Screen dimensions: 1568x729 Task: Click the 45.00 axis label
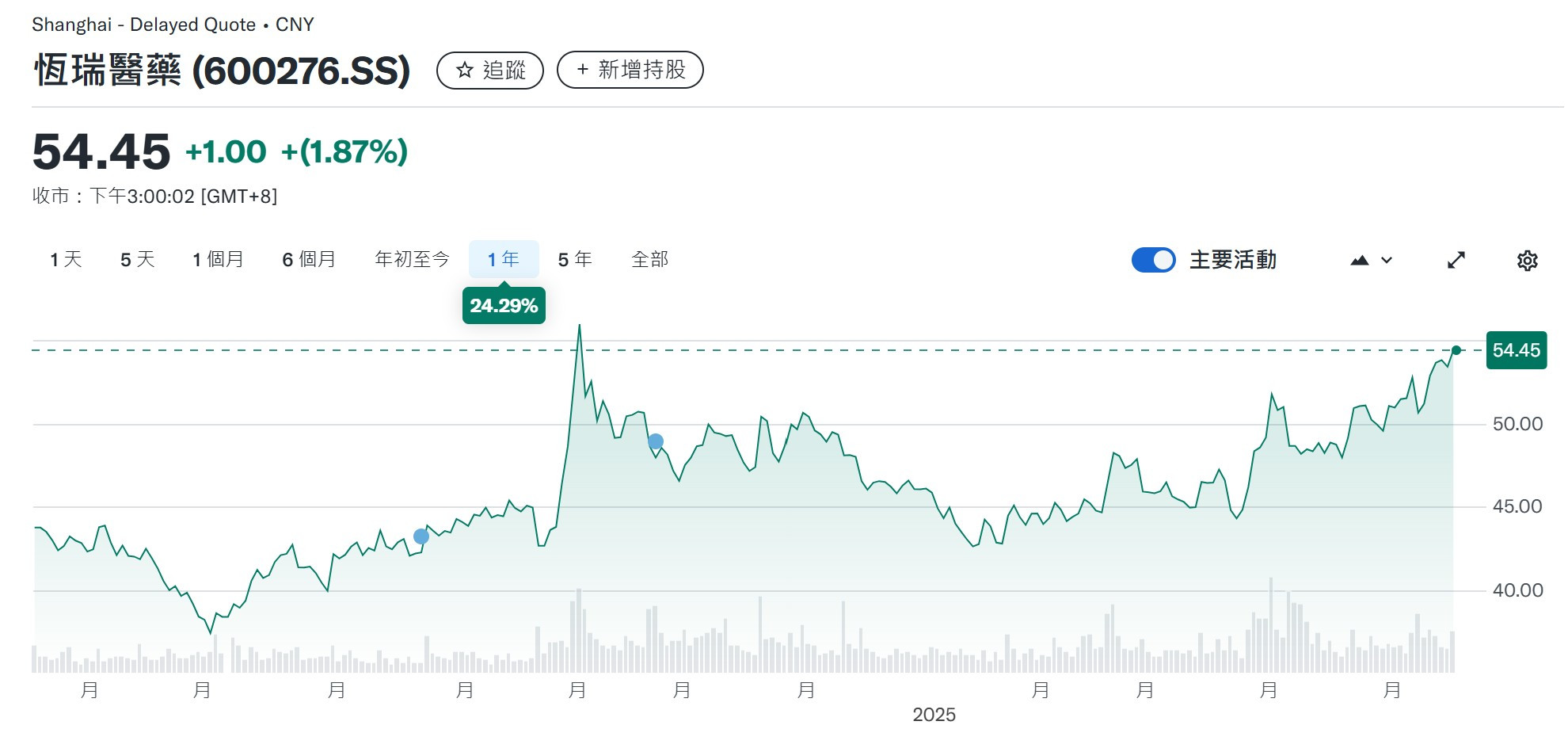click(1517, 506)
